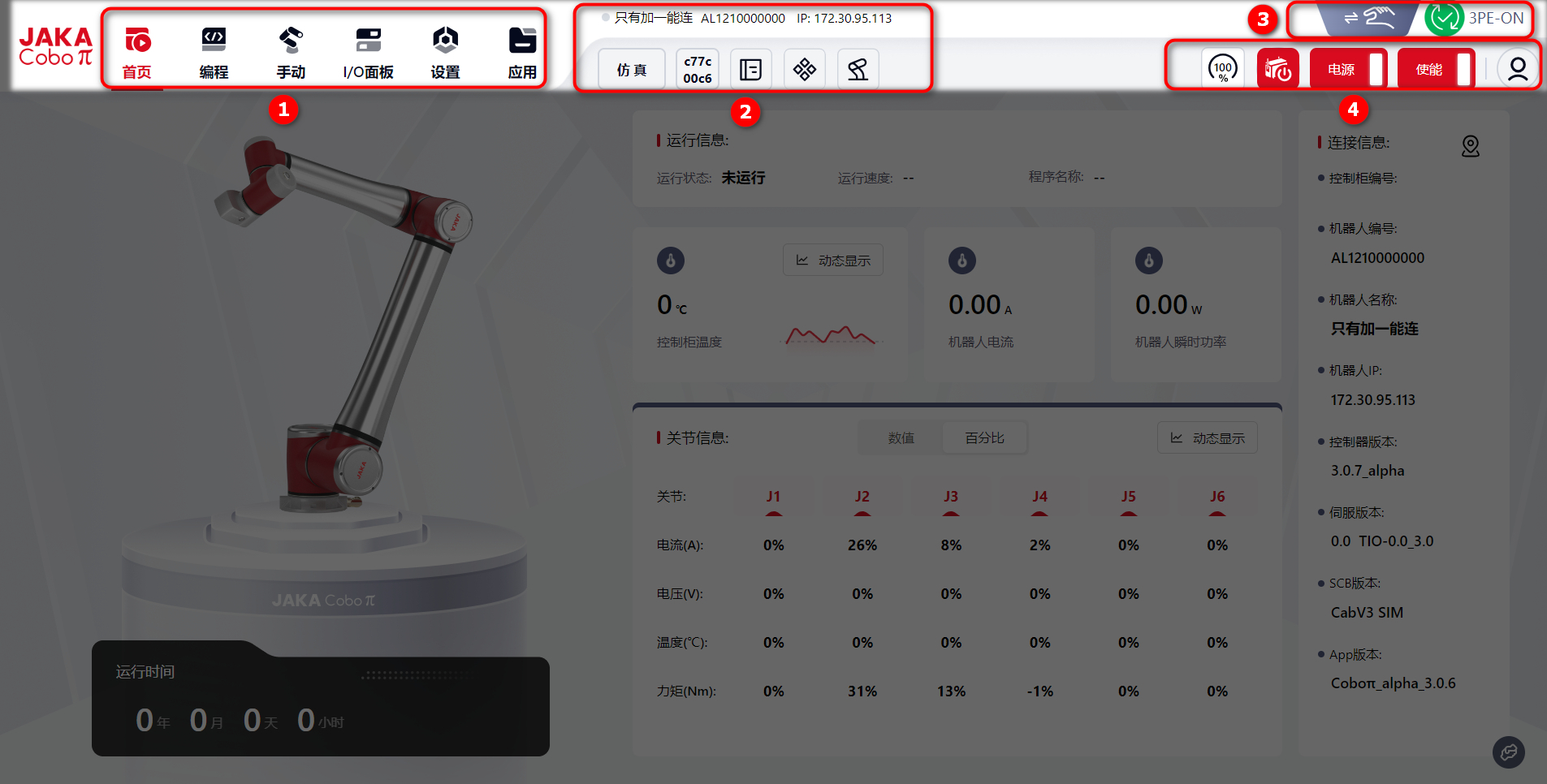The image size is (1547, 784).
Task: Click the 仿真 (Simulation) button
Action: tap(631, 70)
